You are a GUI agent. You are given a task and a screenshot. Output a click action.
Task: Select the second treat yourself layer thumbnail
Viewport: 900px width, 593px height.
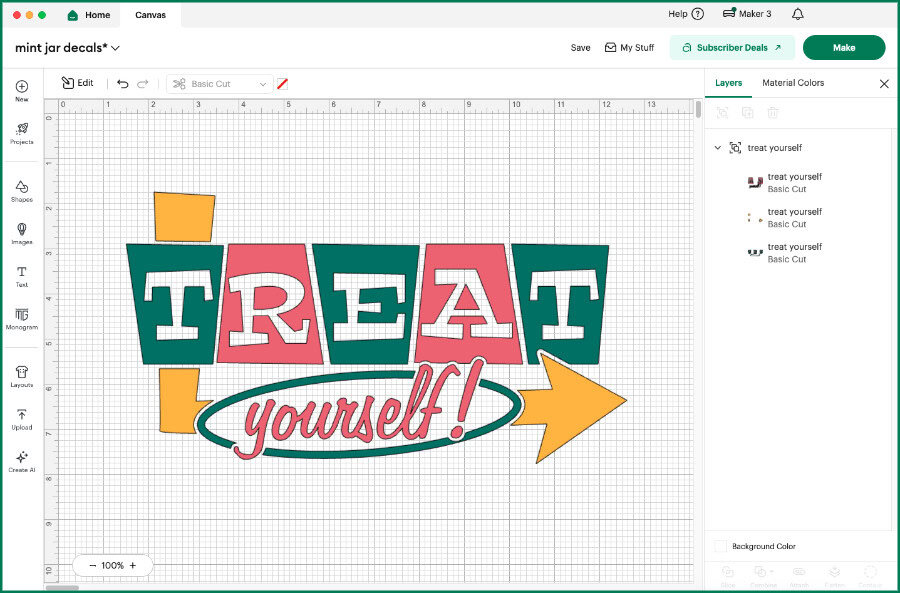[x=754, y=218]
